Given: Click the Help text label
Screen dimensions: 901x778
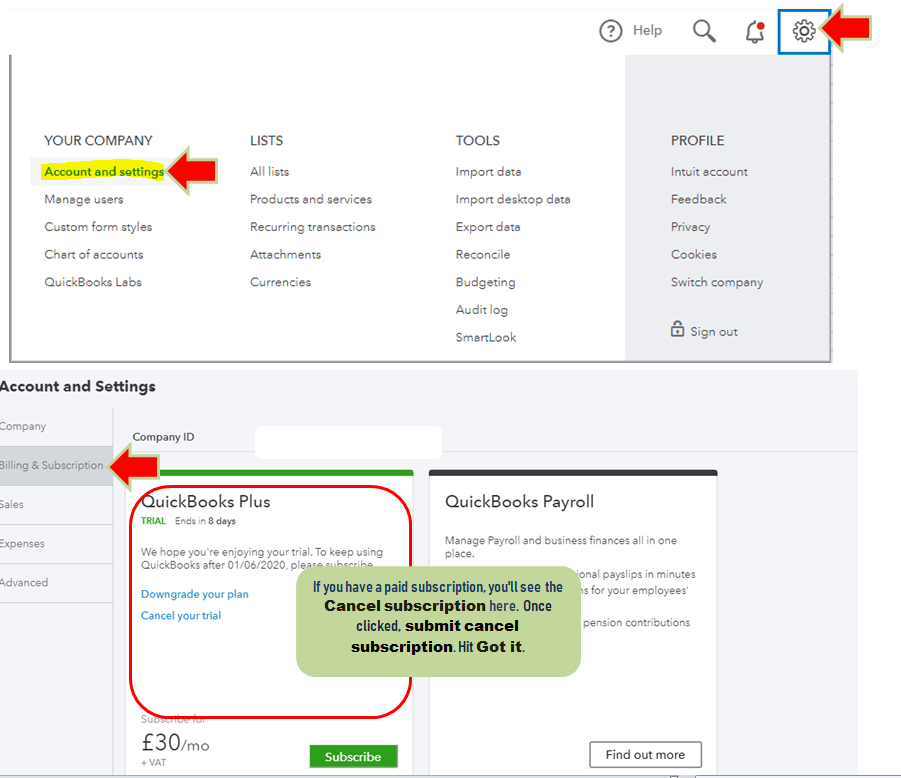Looking at the screenshot, I should 648,30.
